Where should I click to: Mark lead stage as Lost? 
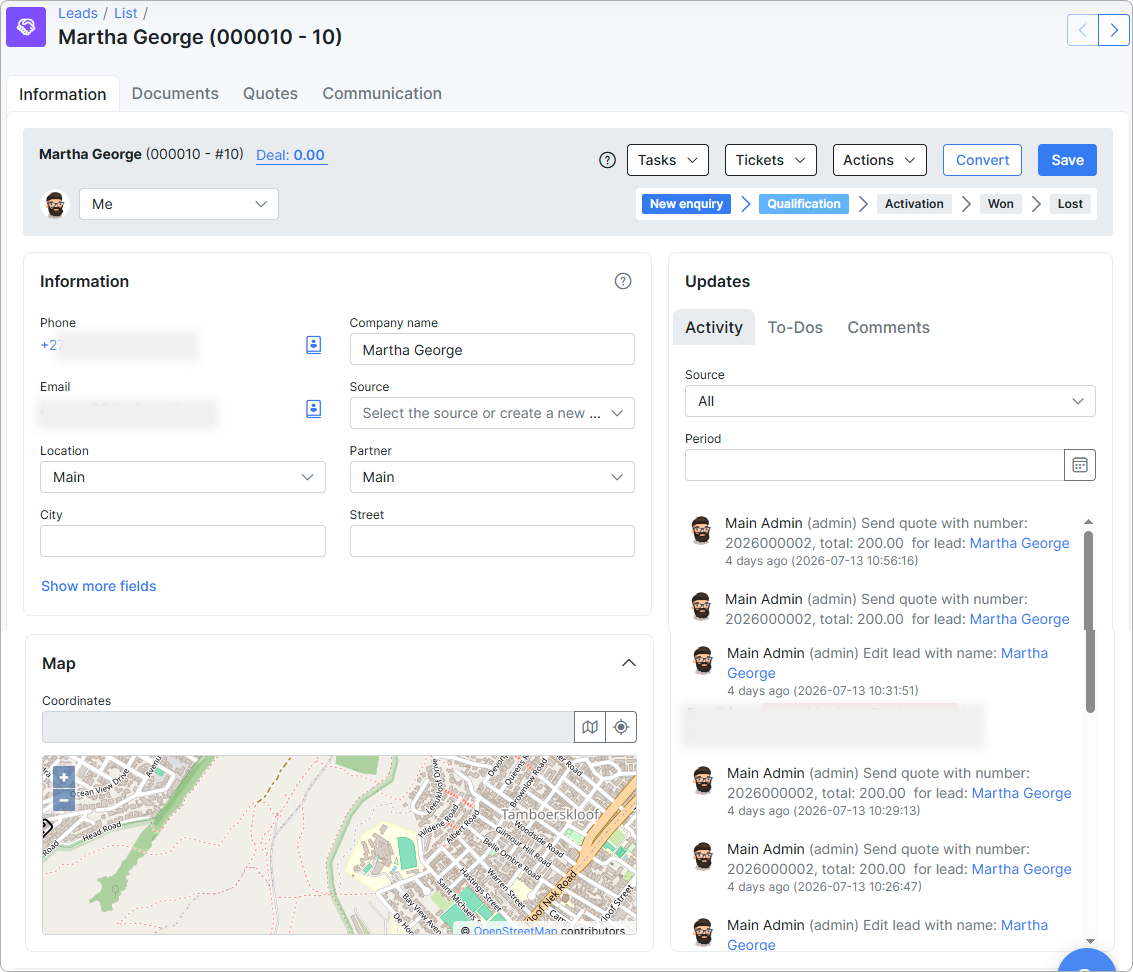[1069, 204]
